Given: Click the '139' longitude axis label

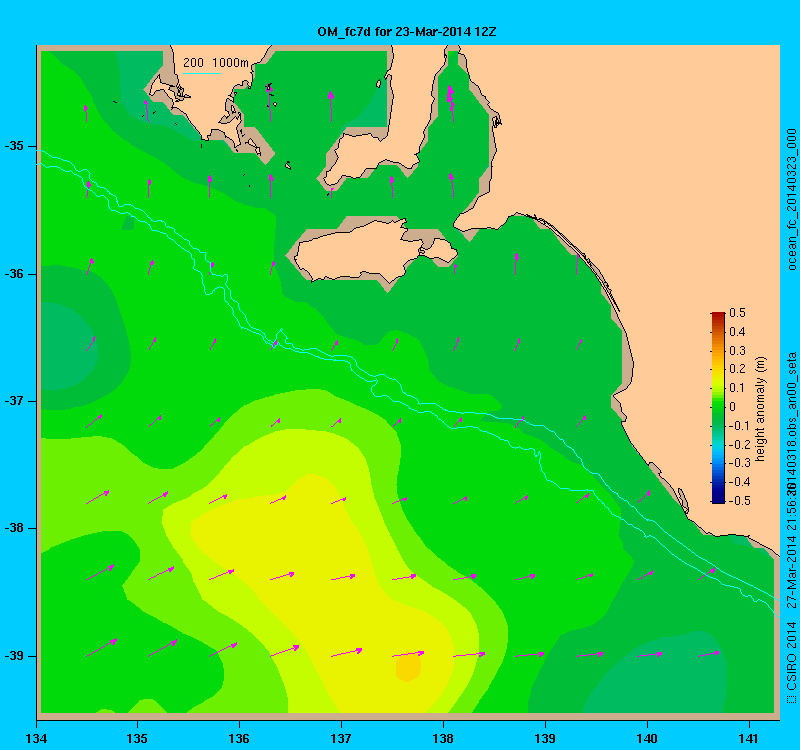Looking at the screenshot, I should 545,738.
